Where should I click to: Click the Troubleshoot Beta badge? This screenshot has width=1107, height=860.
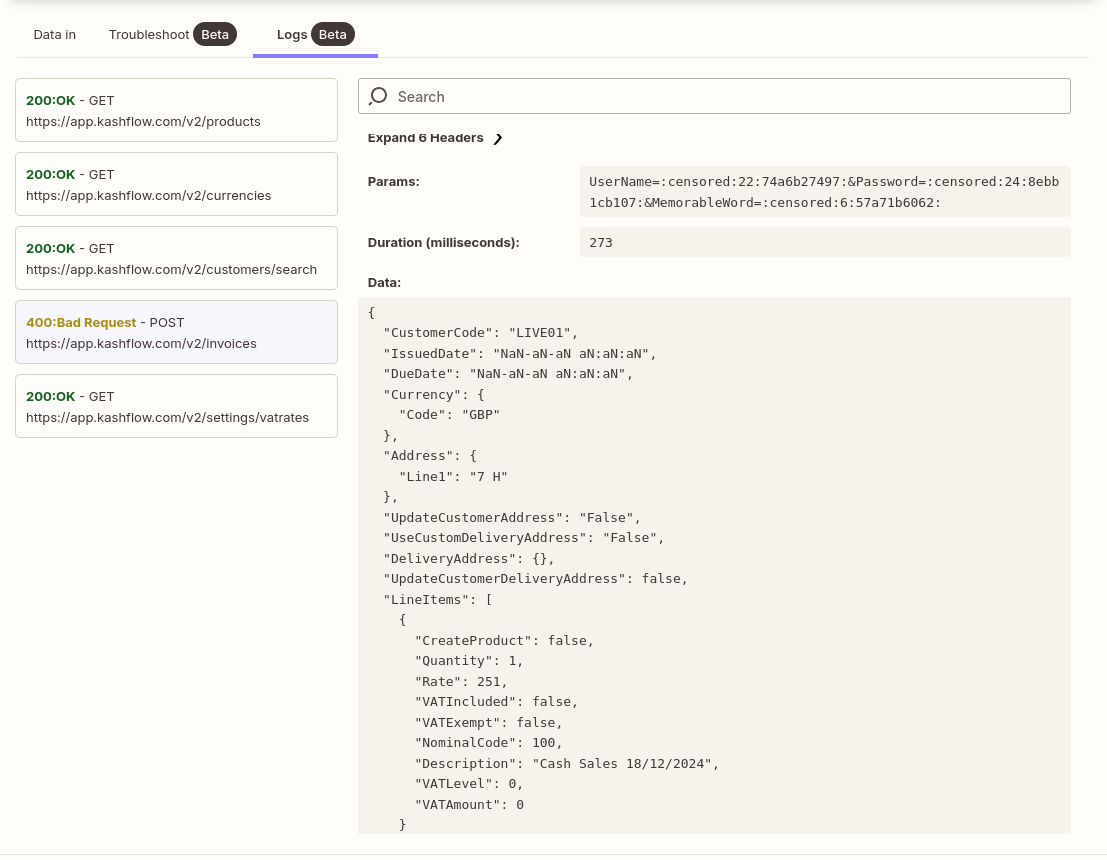pos(215,35)
